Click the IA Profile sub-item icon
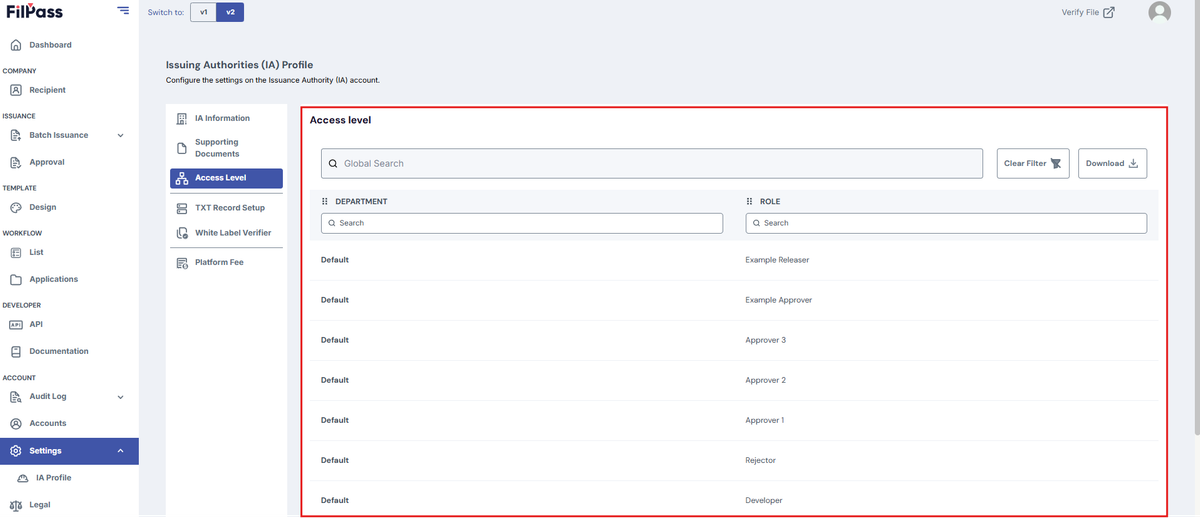 click(x=23, y=478)
